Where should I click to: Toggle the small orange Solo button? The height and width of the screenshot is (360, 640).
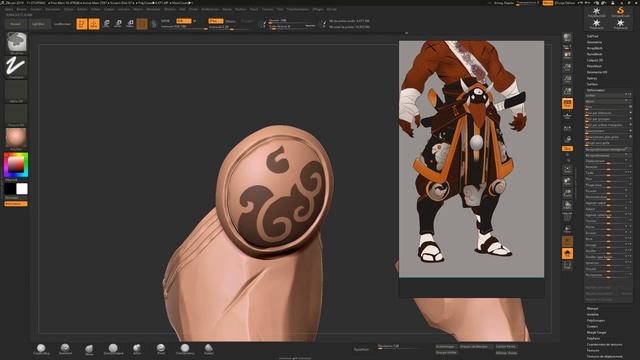coord(567,149)
